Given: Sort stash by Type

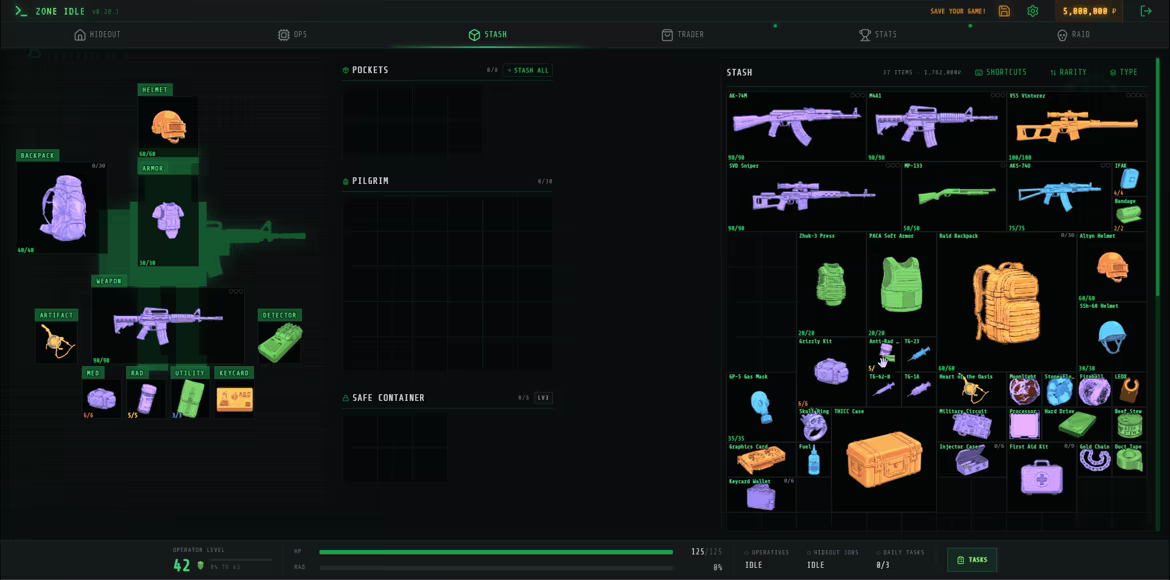Looking at the screenshot, I should (1124, 72).
